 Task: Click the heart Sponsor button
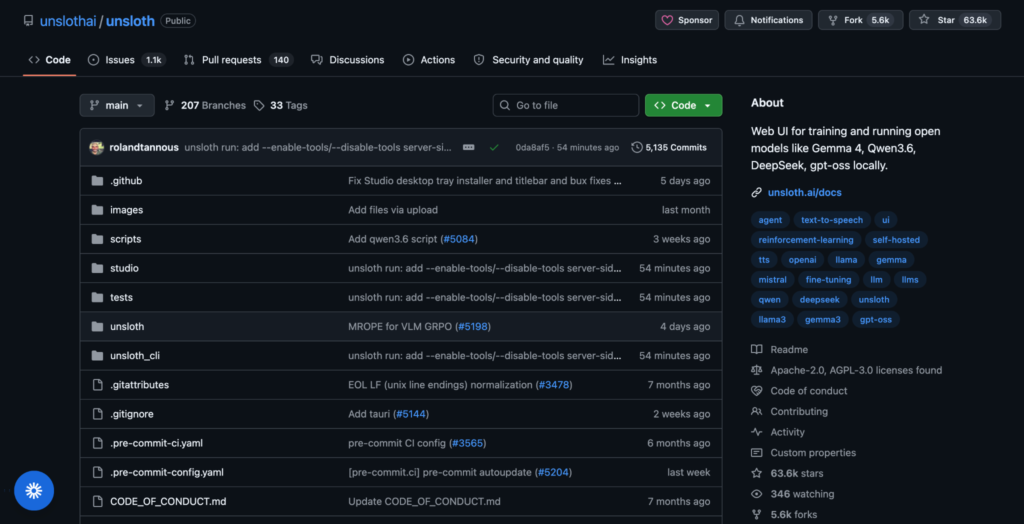pos(687,20)
